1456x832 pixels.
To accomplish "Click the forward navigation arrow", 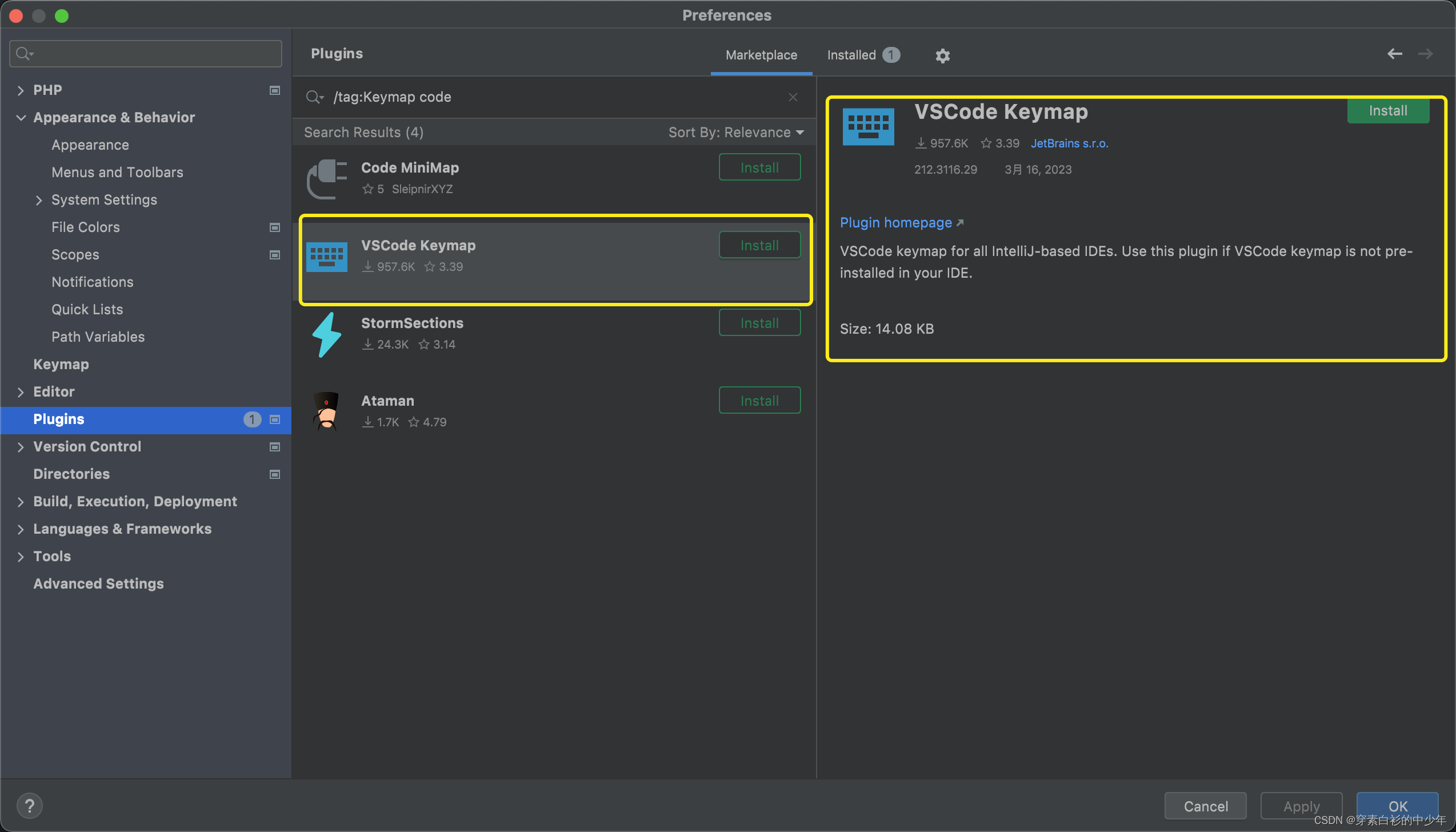I will click(x=1426, y=54).
